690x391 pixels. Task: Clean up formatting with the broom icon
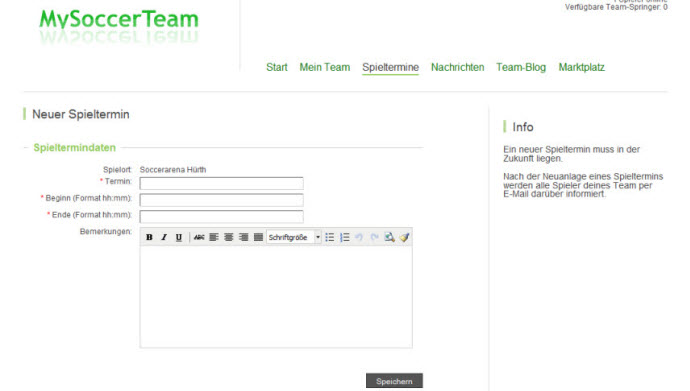pyautogui.click(x=404, y=237)
